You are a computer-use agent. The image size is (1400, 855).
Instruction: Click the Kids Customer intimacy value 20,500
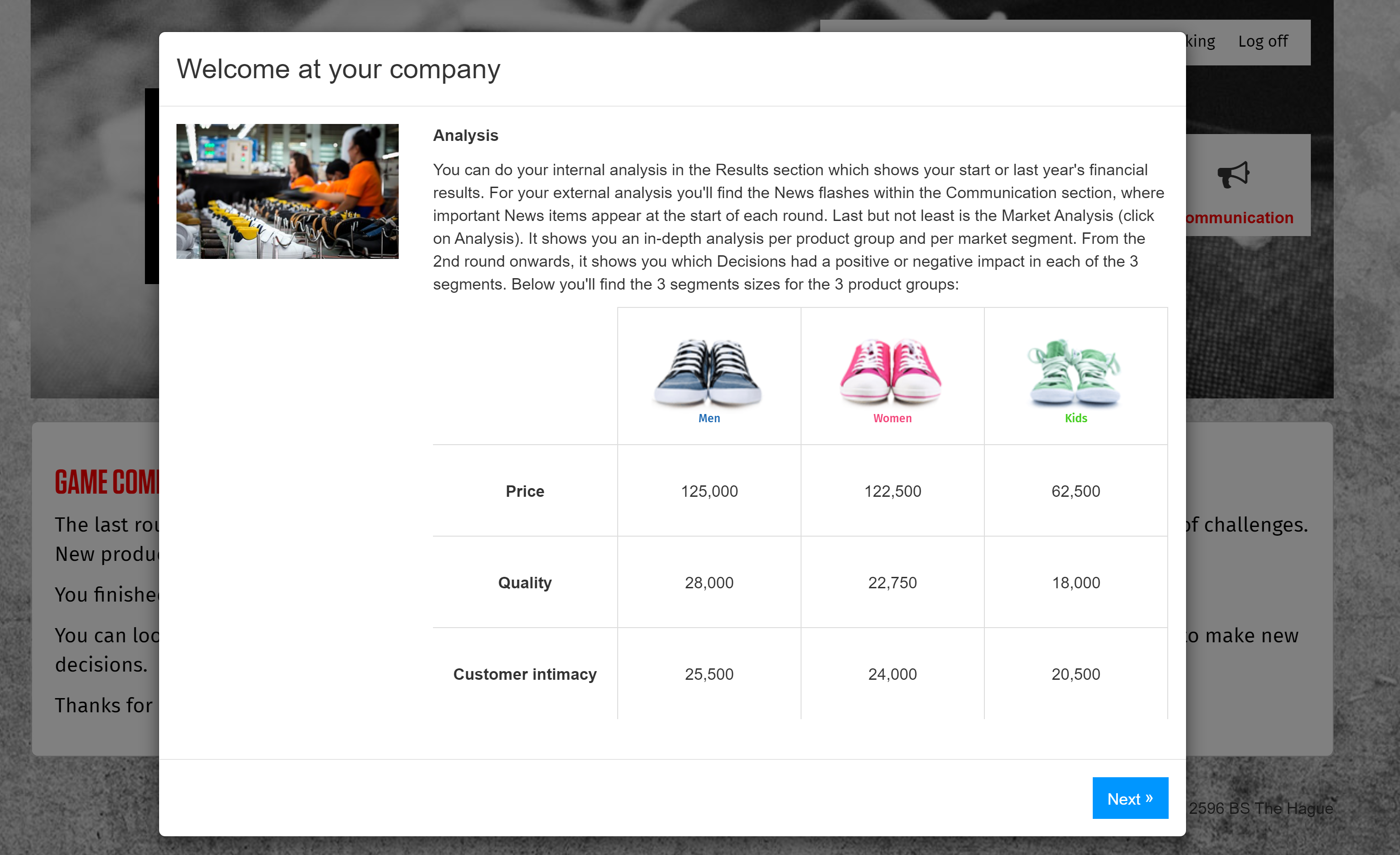(1075, 674)
